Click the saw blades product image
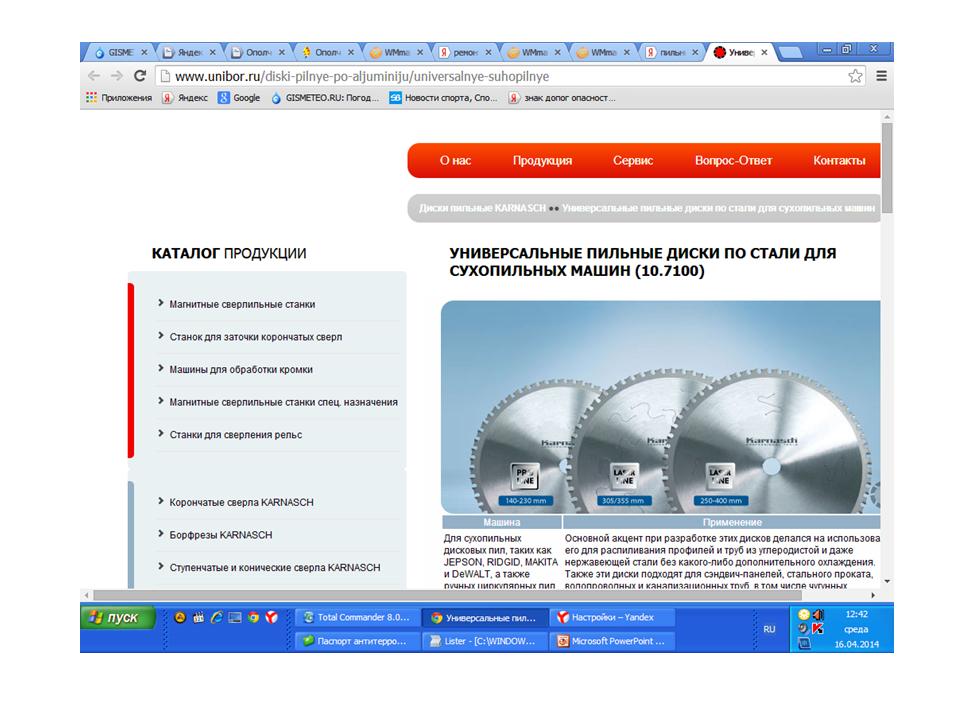 (x=661, y=407)
